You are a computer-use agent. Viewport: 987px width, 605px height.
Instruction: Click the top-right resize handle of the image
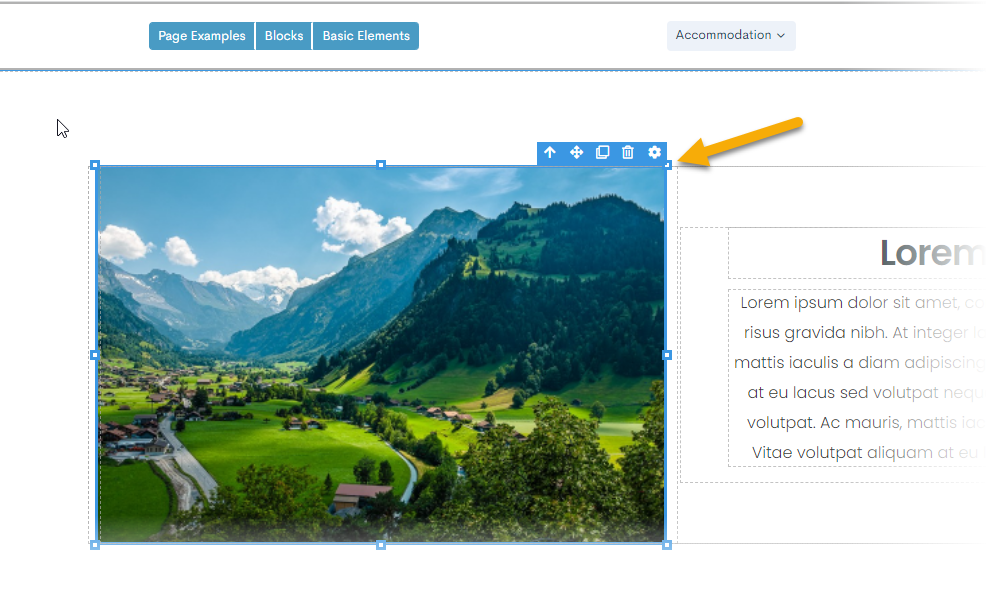coord(668,166)
